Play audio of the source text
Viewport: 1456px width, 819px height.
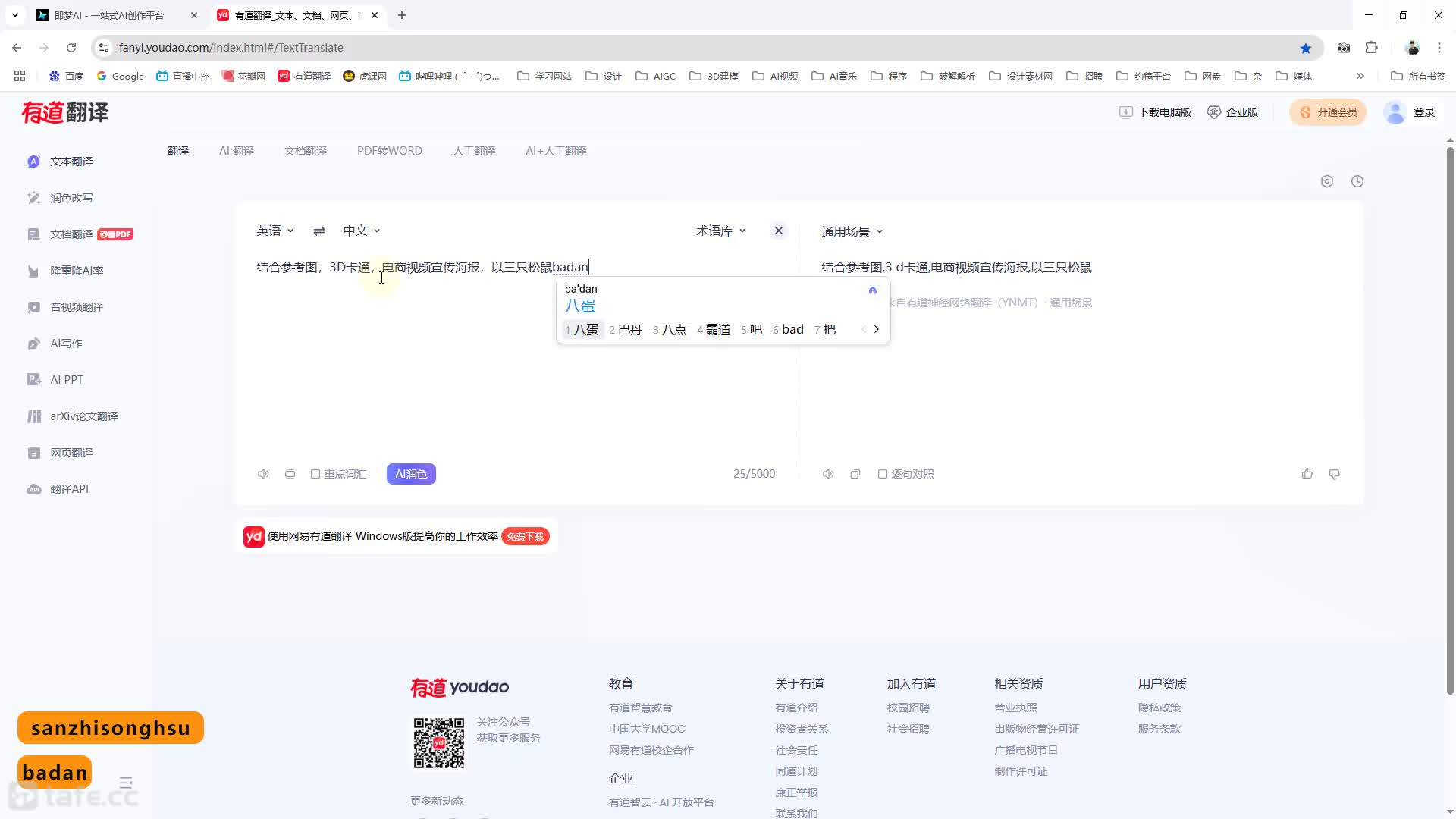263,474
